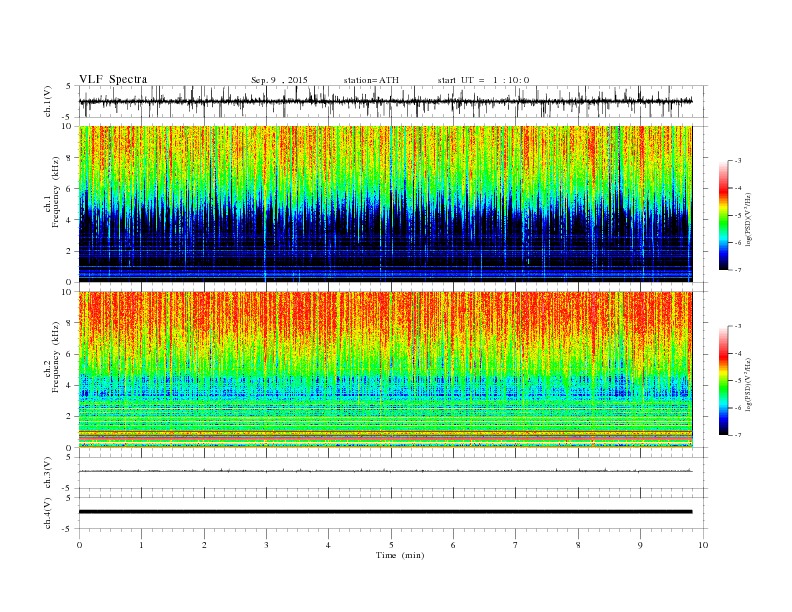Click the "VLF Spectra" plot title

[113, 79]
